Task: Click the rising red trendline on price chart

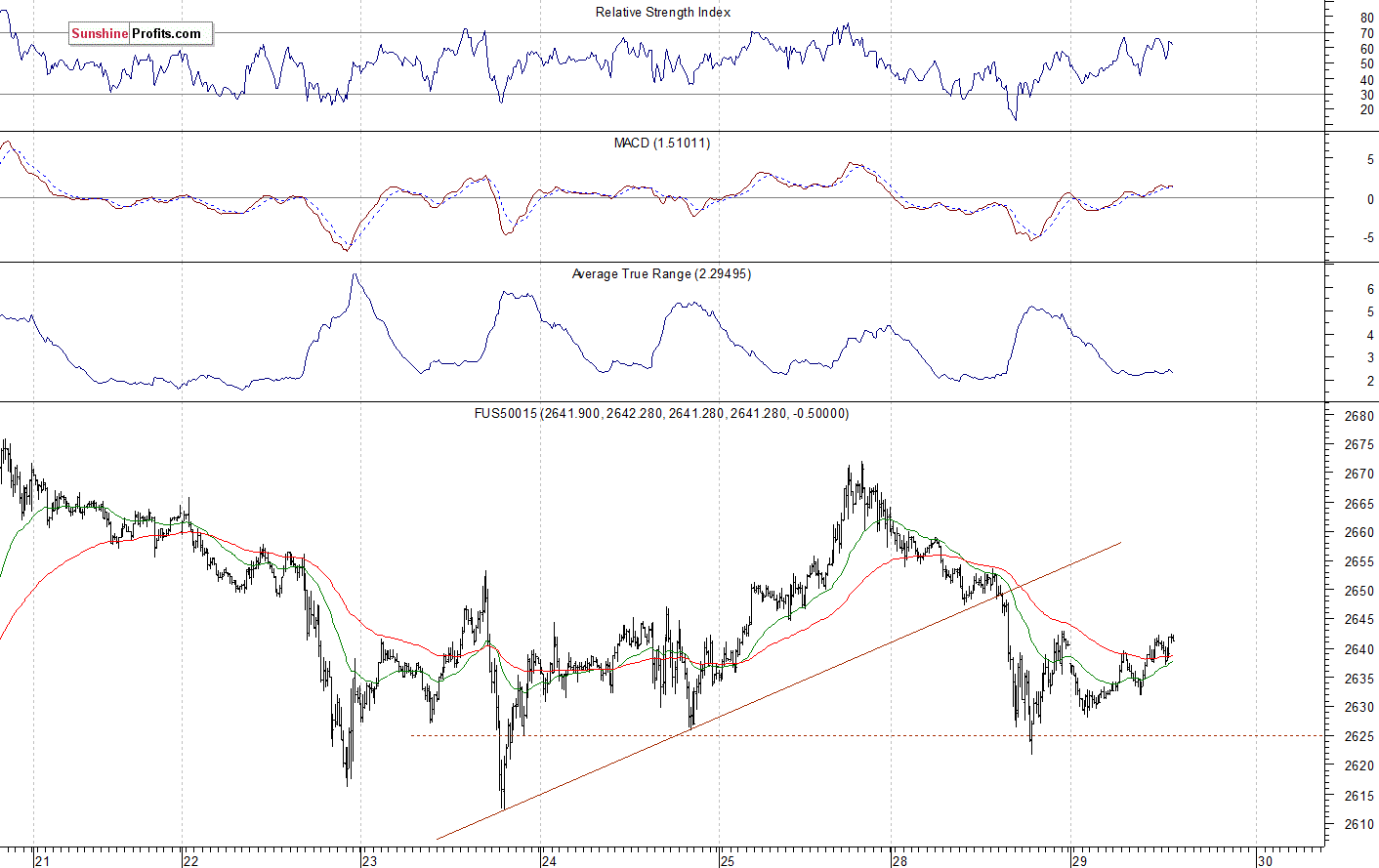Action: click(x=778, y=690)
